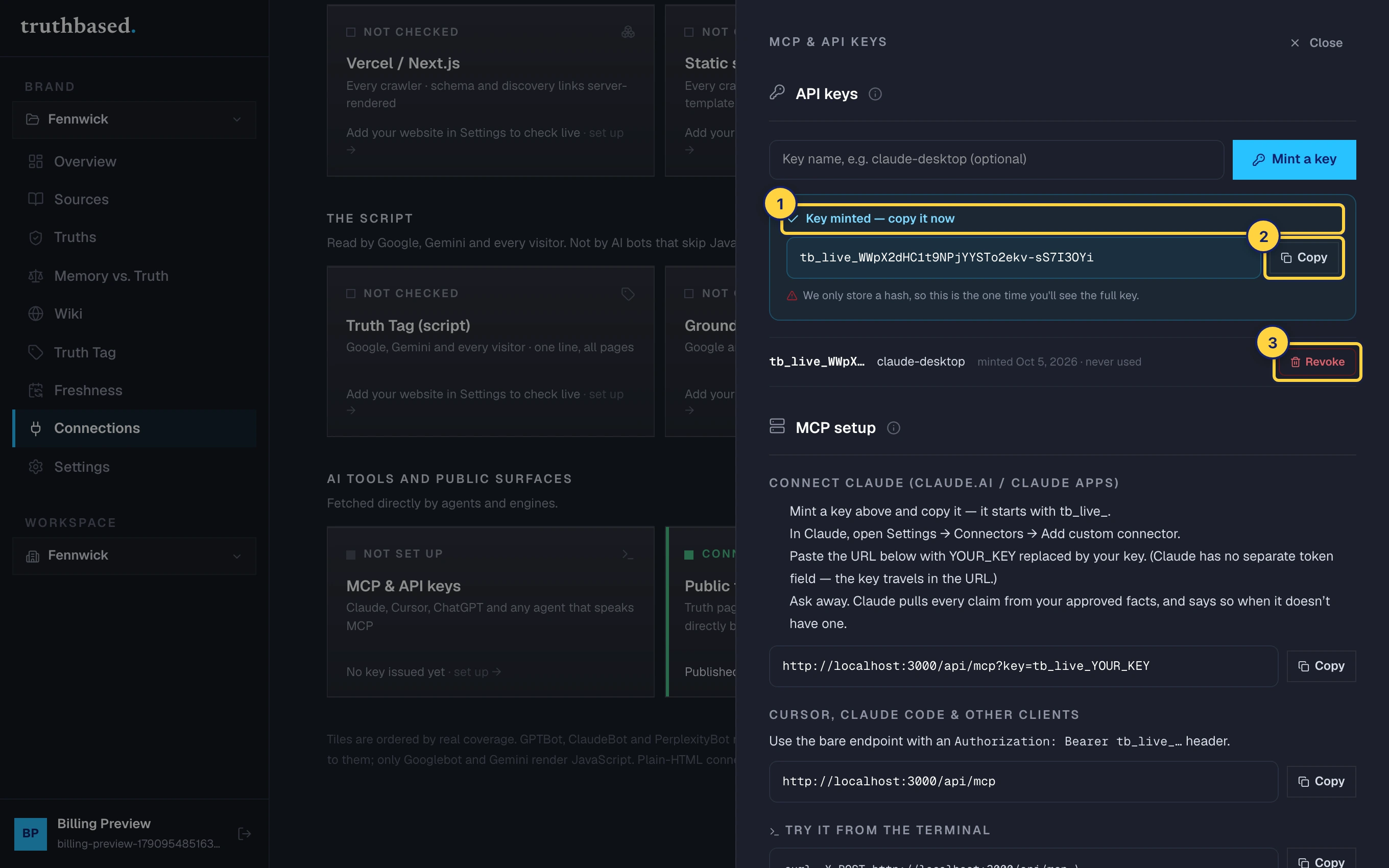Screen dimensions: 1389x868
Task: Expand the Brand Fennwick dropdown
Action: 134,119
